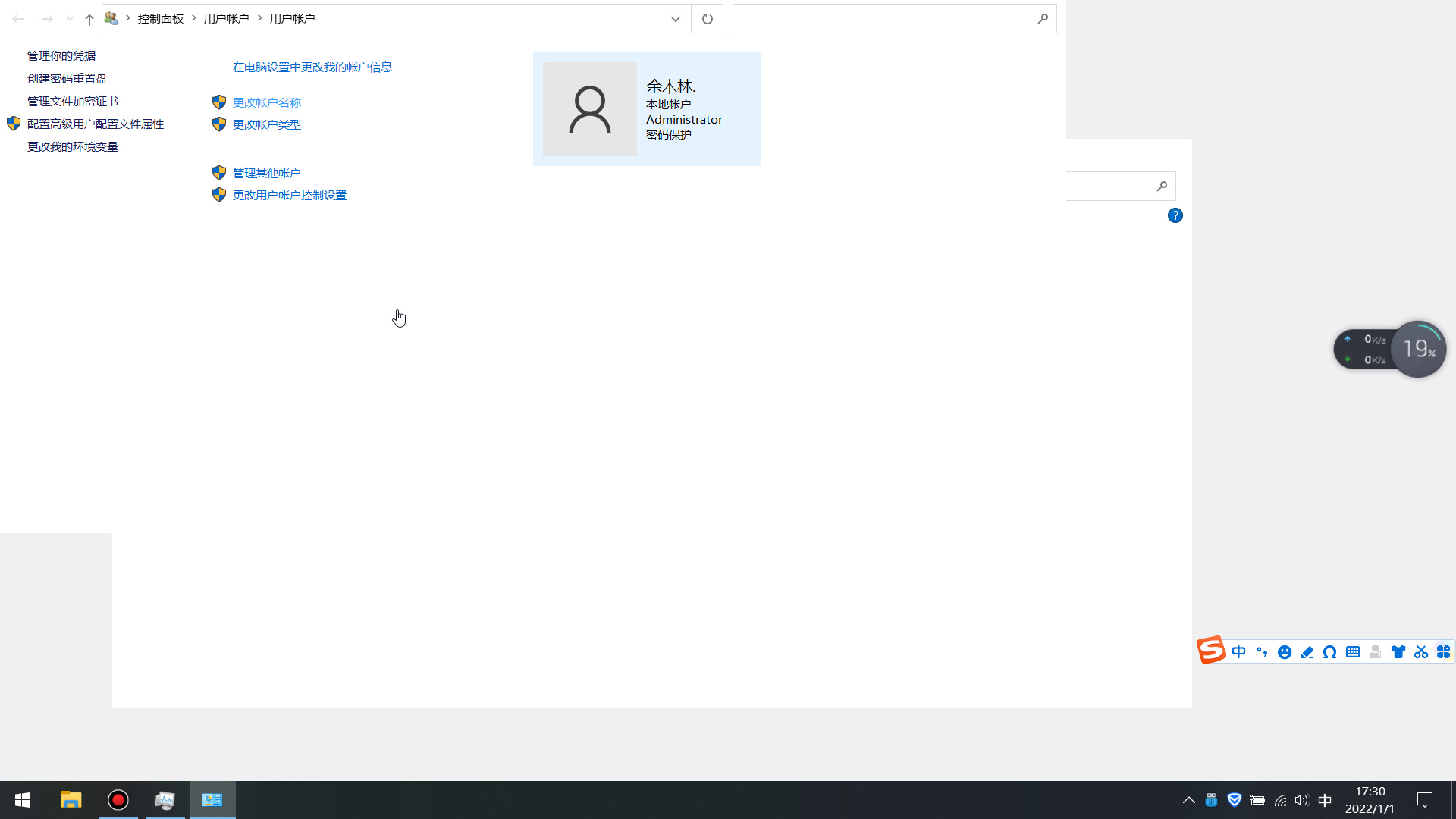The height and width of the screenshot is (819, 1456).
Task: Toggle taskbar IME language indicator
Action: tap(1325, 800)
